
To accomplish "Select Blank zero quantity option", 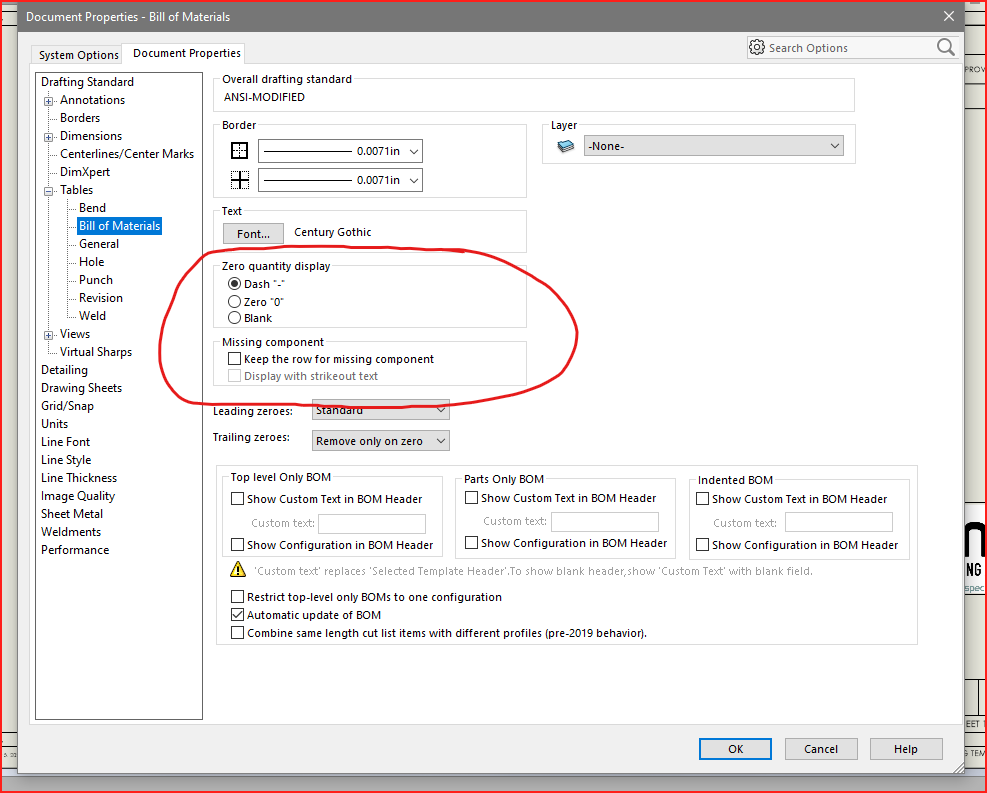I will 235,318.
